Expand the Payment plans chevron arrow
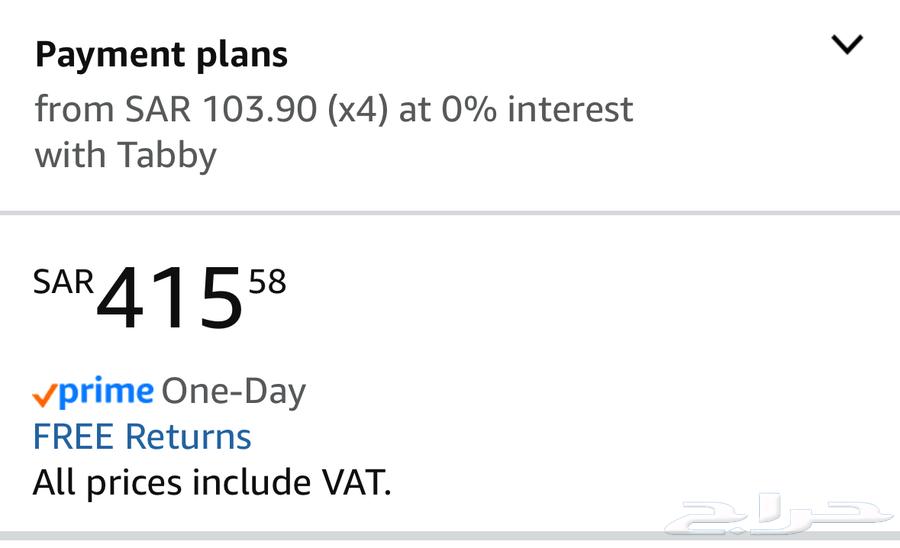This screenshot has height=548, width=900. 846,45
